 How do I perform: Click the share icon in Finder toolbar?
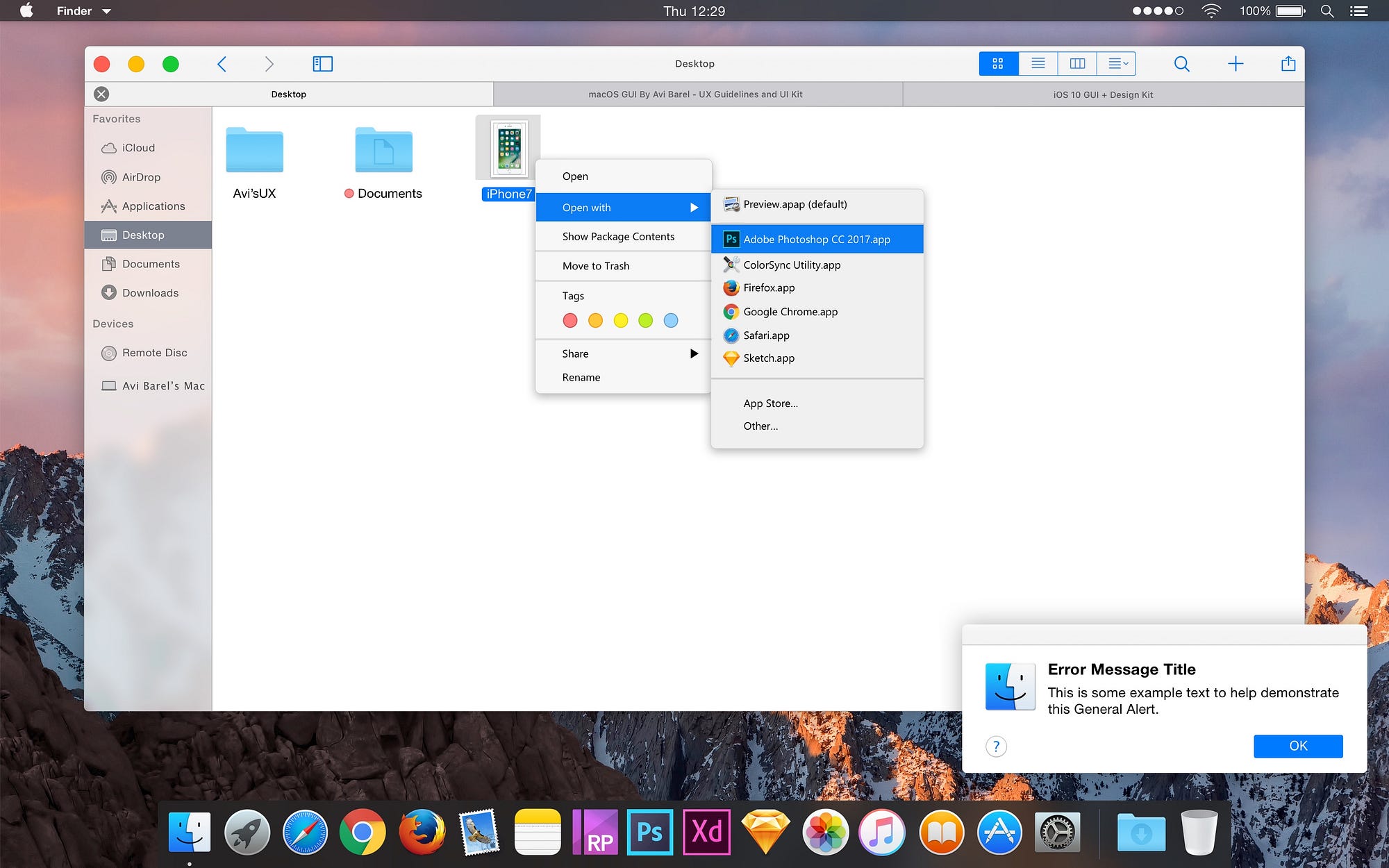coord(1288,64)
